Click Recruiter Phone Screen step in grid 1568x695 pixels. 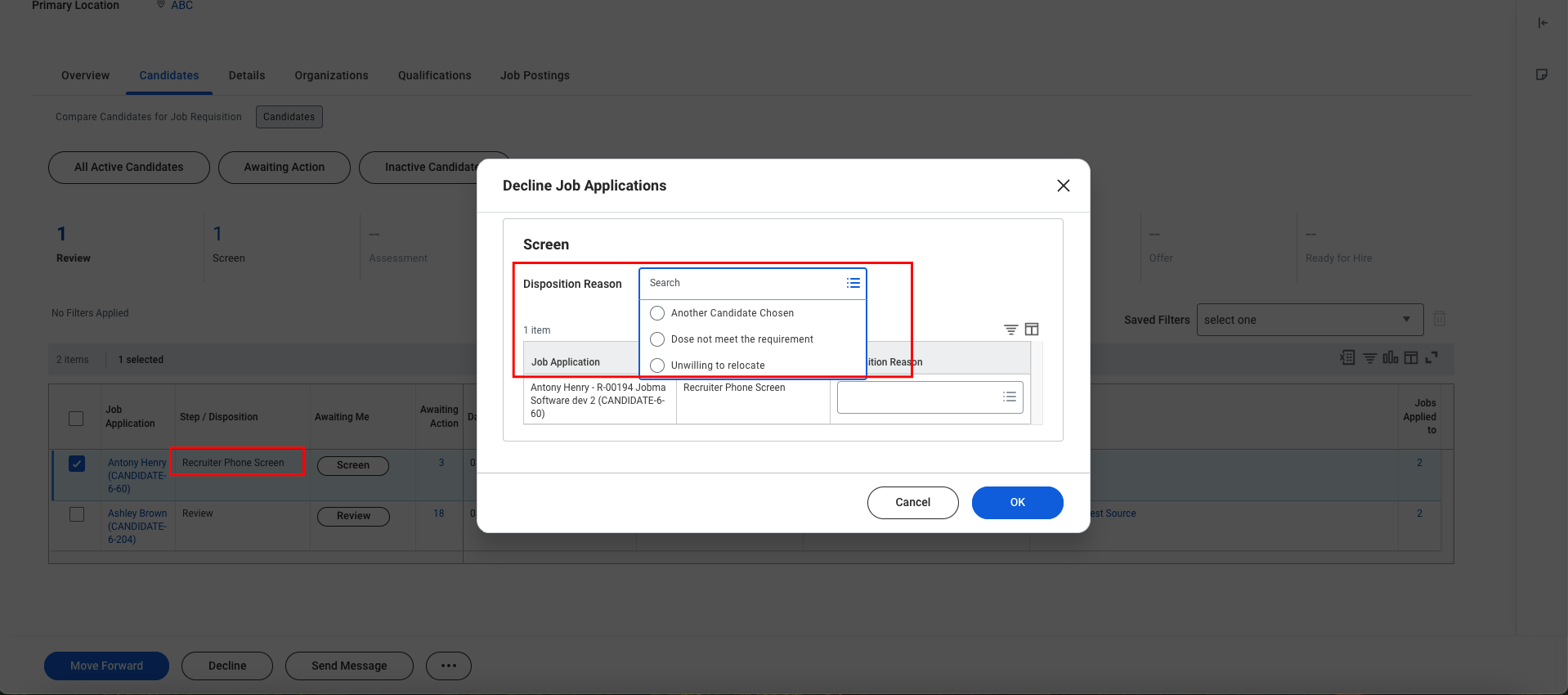[233, 463]
